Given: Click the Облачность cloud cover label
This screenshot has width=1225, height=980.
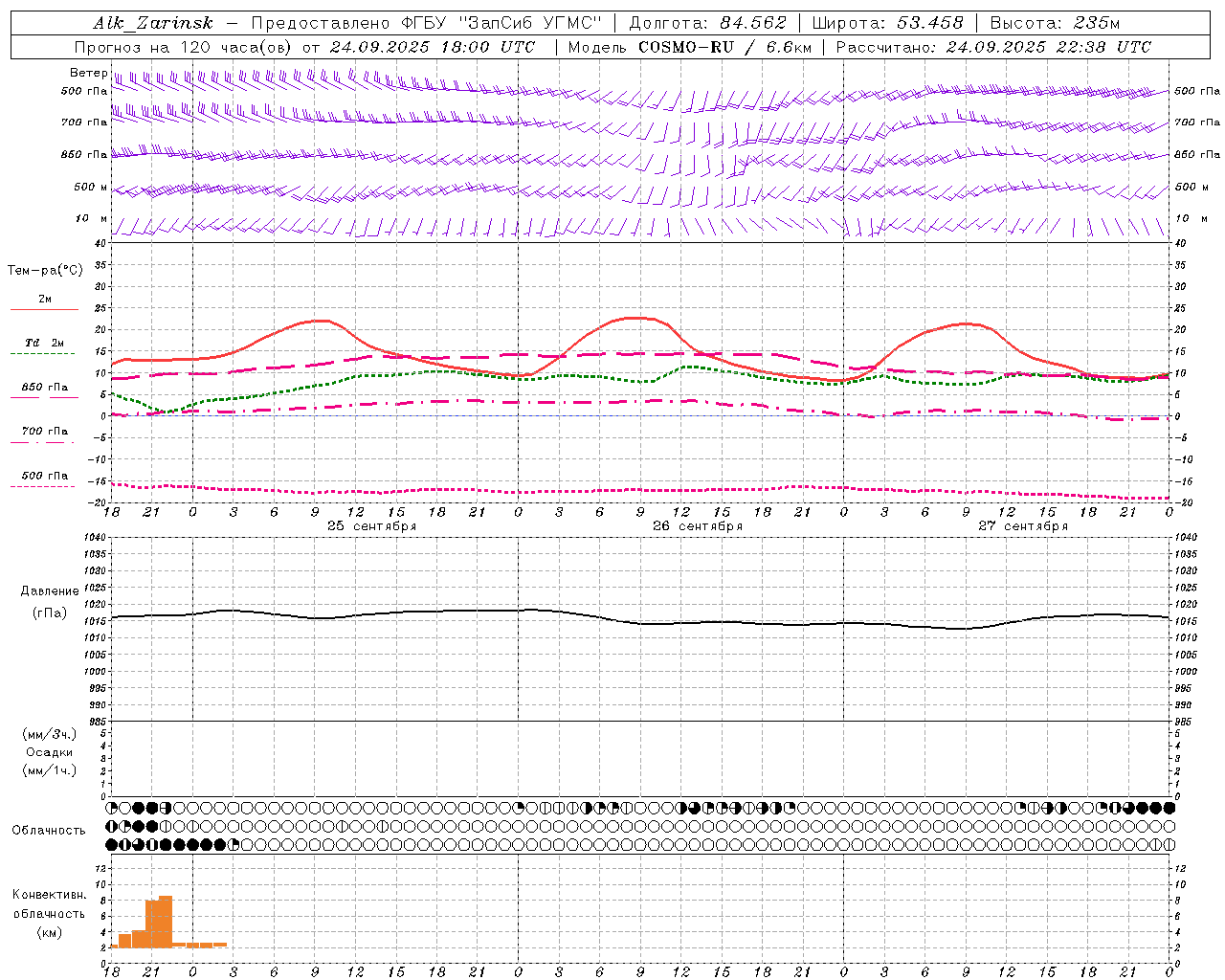Looking at the screenshot, I should (49, 831).
